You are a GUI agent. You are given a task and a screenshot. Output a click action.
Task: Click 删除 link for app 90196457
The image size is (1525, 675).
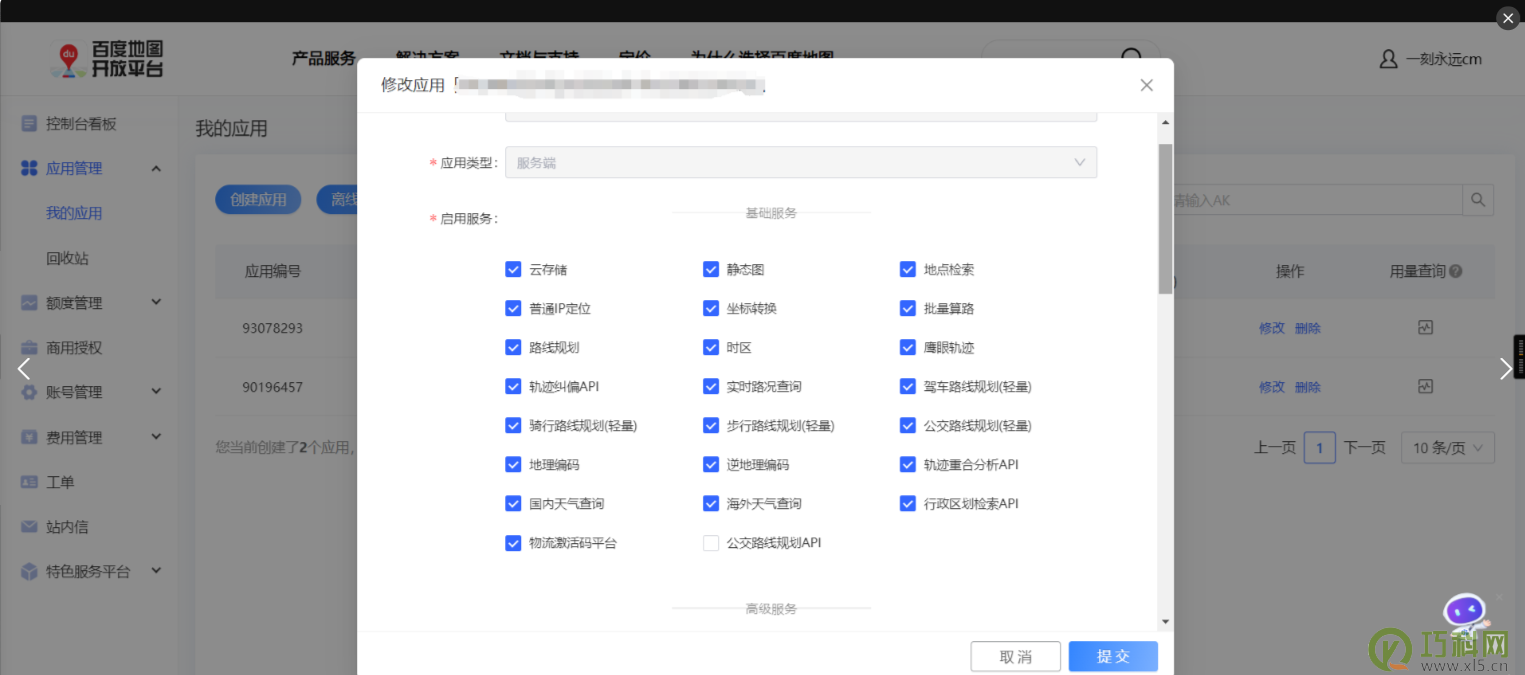(x=1308, y=387)
